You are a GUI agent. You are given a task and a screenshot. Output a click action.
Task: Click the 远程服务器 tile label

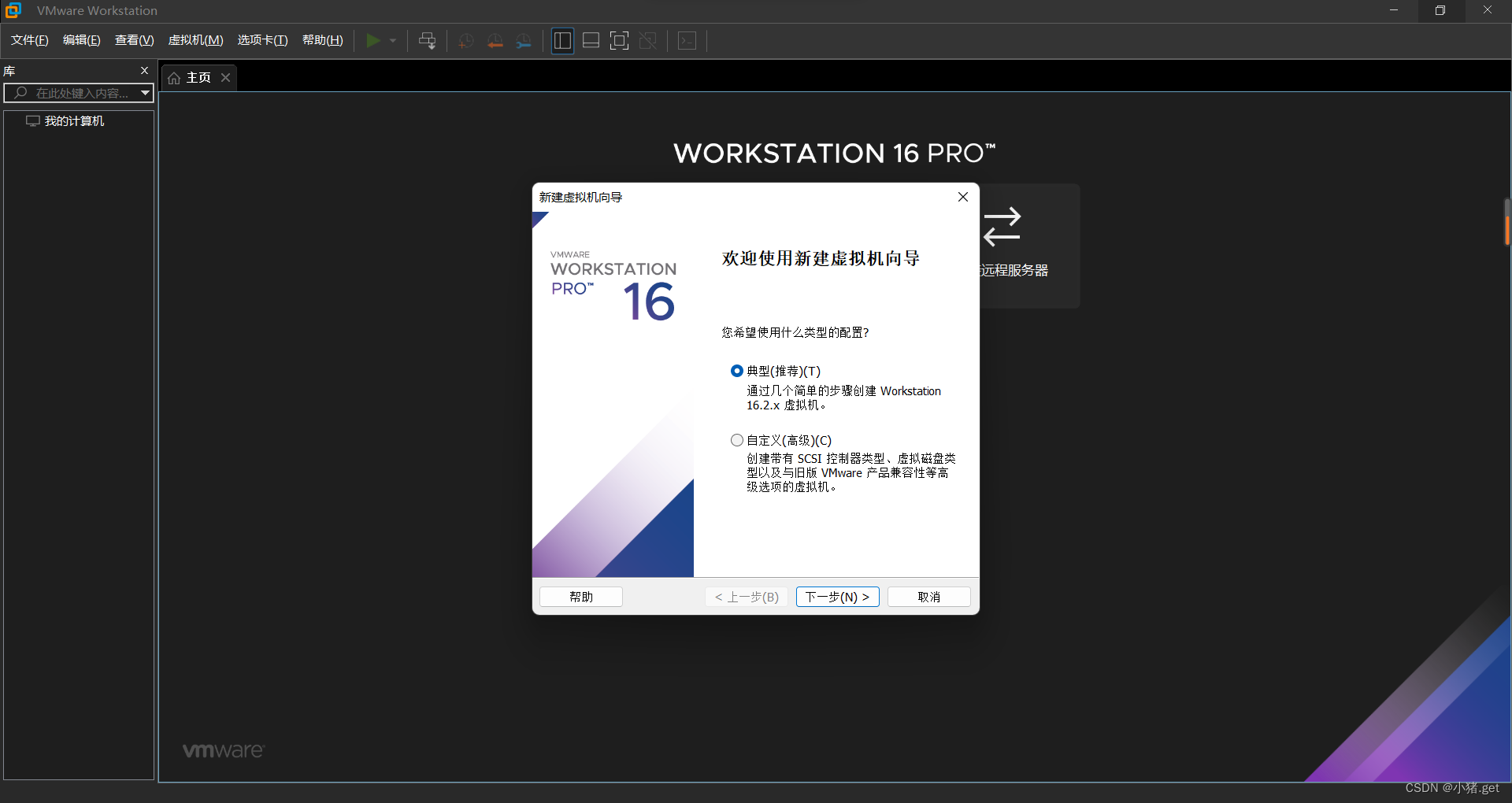(x=1014, y=271)
